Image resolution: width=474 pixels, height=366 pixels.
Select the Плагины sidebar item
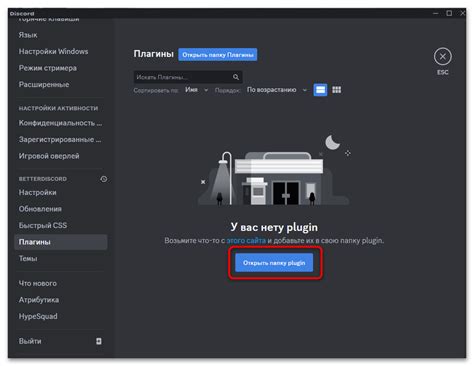61,242
